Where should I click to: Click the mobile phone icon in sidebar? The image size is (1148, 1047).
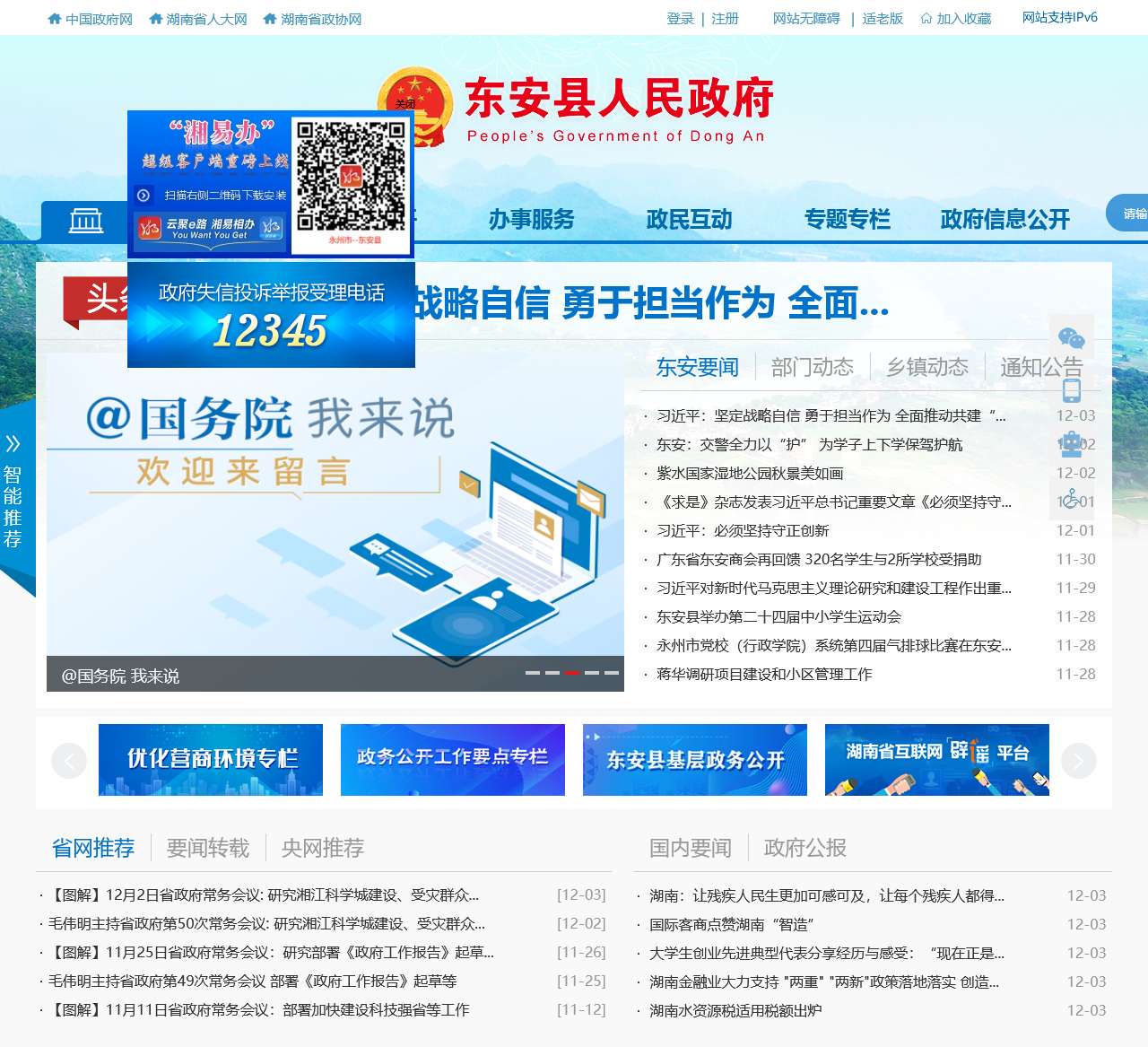(x=1071, y=390)
